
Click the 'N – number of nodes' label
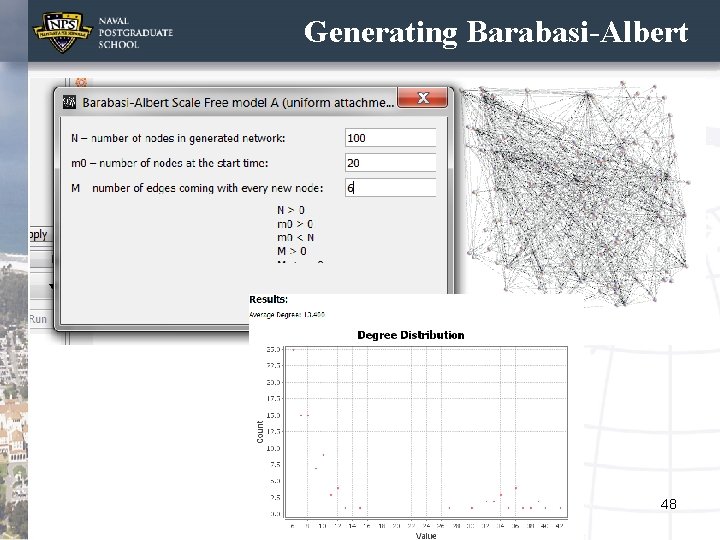pos(178,138)
